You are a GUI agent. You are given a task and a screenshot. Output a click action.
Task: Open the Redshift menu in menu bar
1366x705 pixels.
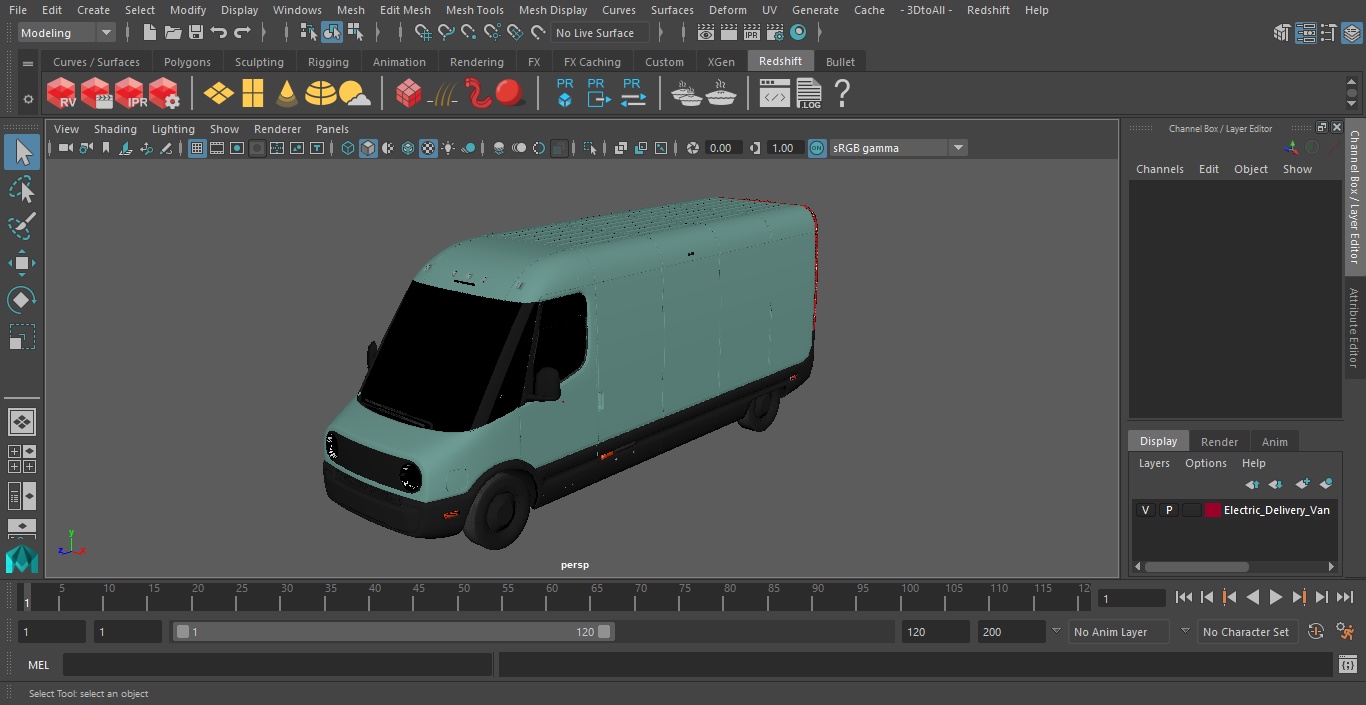(988, 10)
